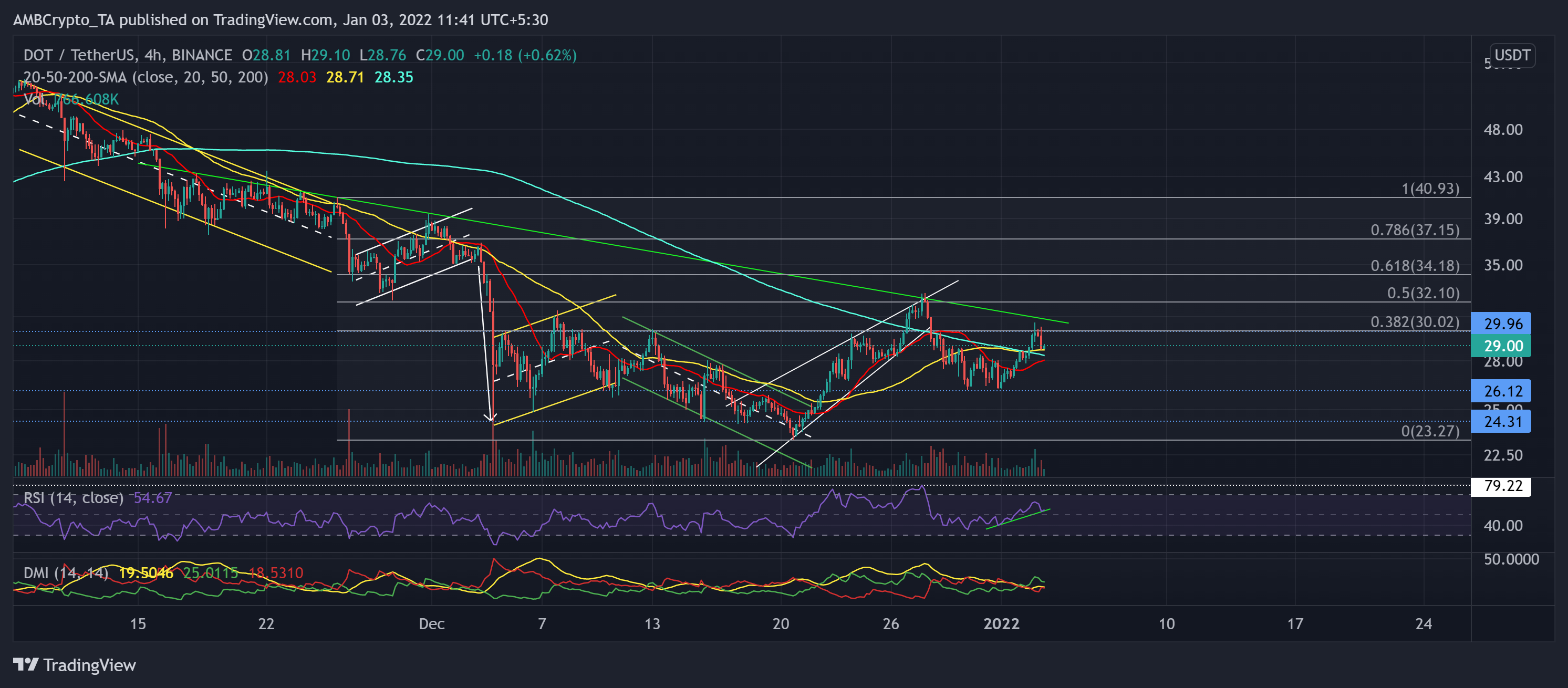
Task: Open the DOT / TetherUS symbol legend
Action: [x=79, y=55]
